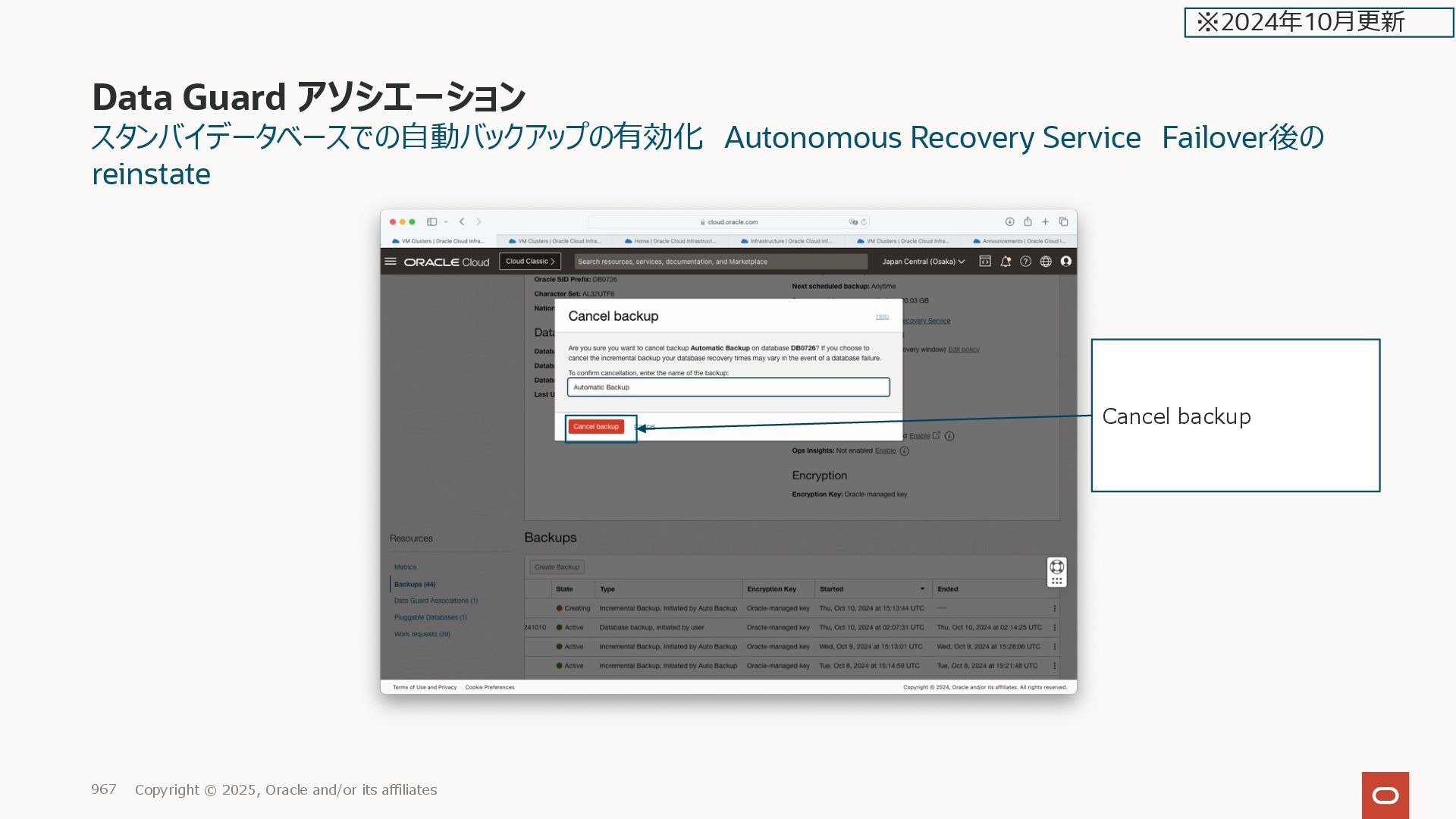Image resolution: width=1456 pixels, height=819 pixels.
Task: Open actions menu for the Creating backup row
Action: click(1054, 609)
